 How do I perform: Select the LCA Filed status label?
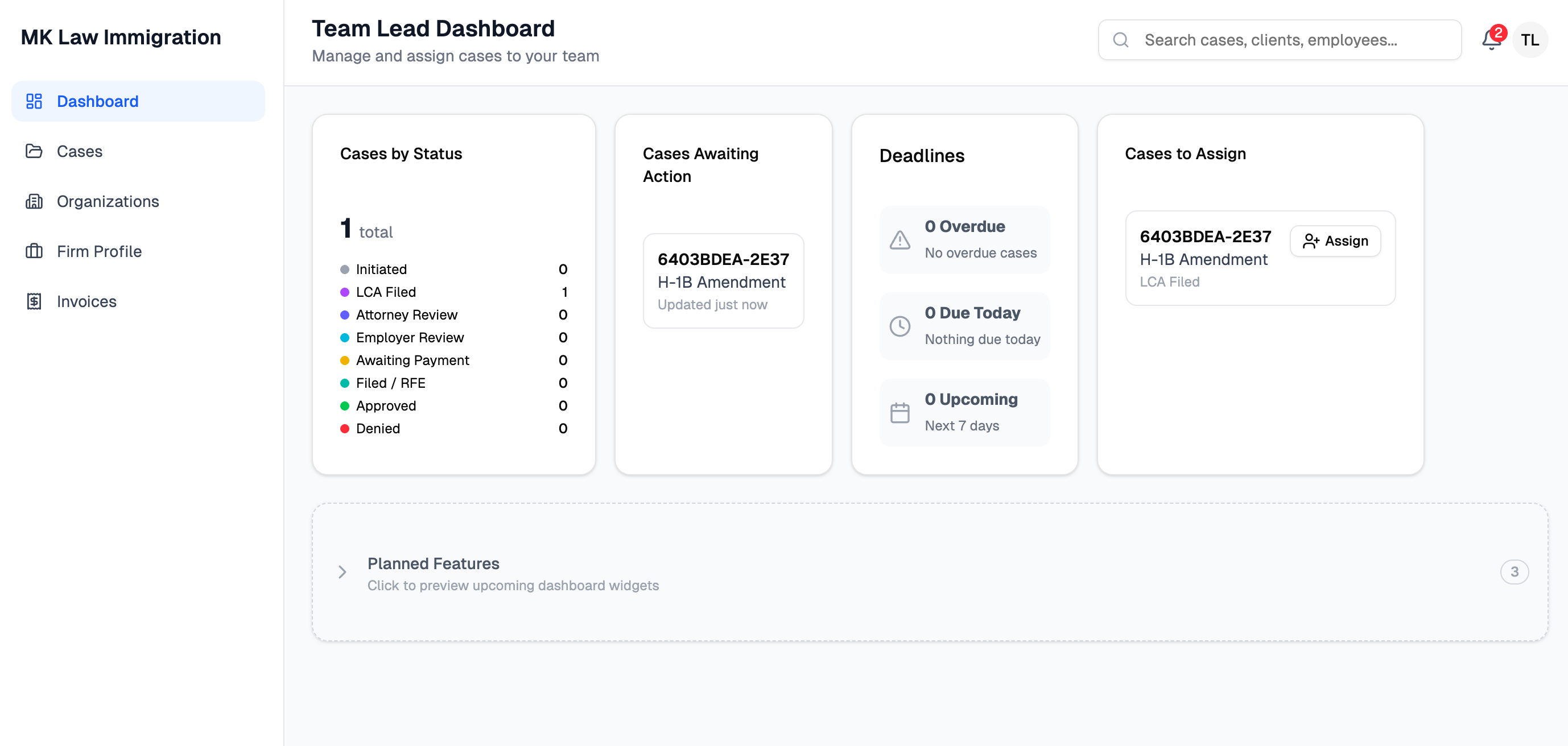(x=386, y=292)
